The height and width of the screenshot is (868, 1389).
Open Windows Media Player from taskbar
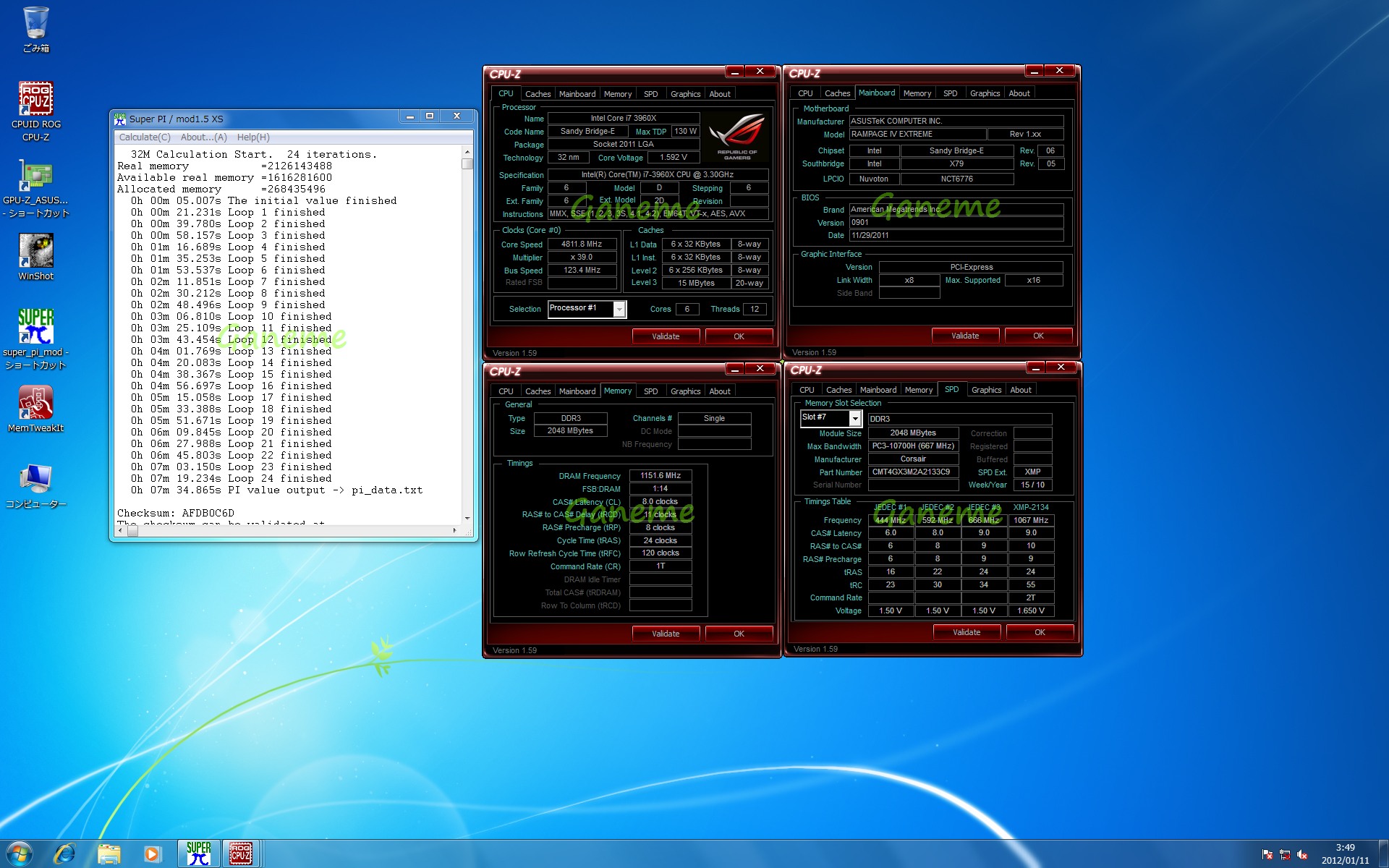(x=152, y=854)
